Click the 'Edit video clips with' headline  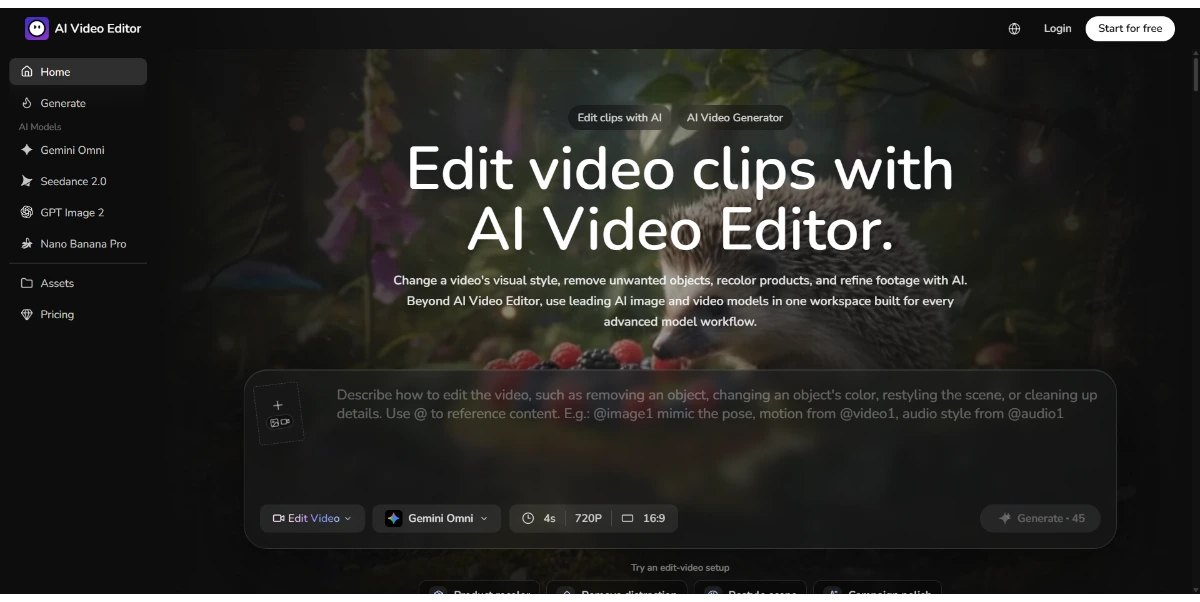coord(680,169)
